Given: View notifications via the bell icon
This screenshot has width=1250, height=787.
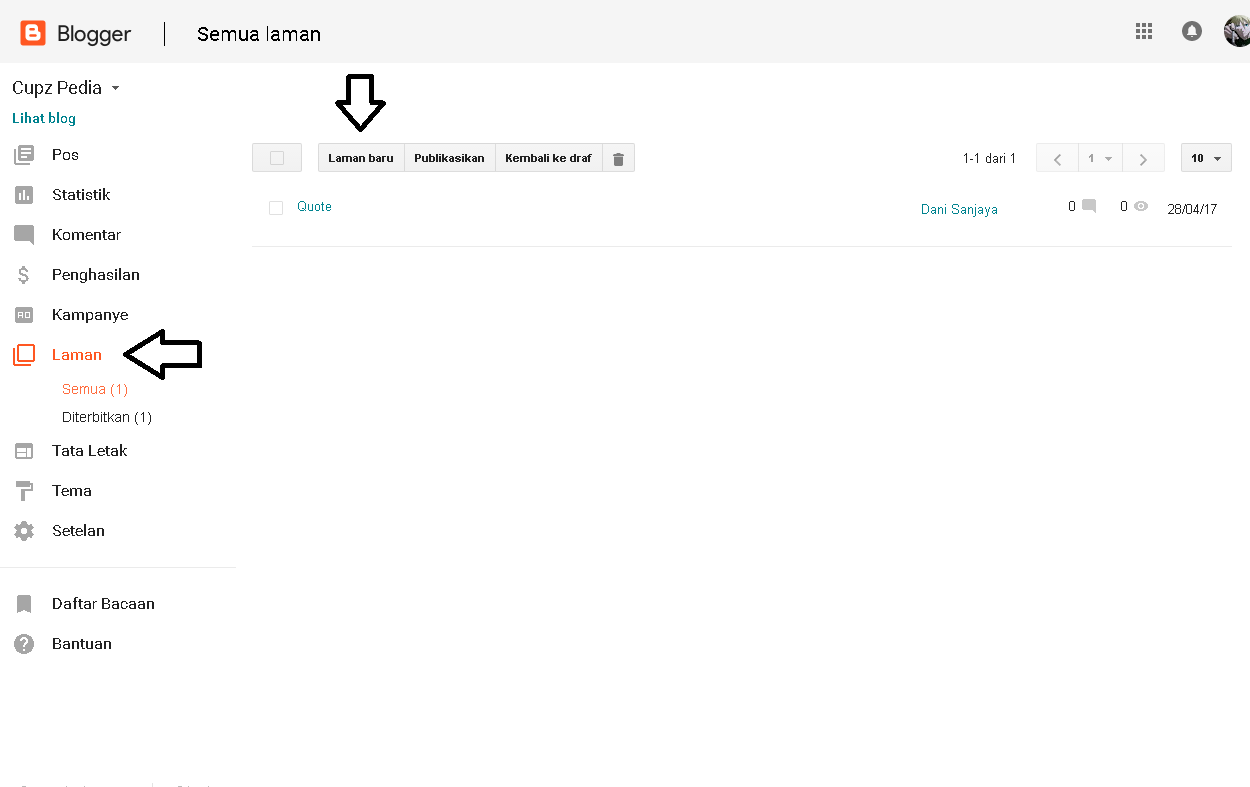Looking at the screenshot, I should pos(1191,31).
